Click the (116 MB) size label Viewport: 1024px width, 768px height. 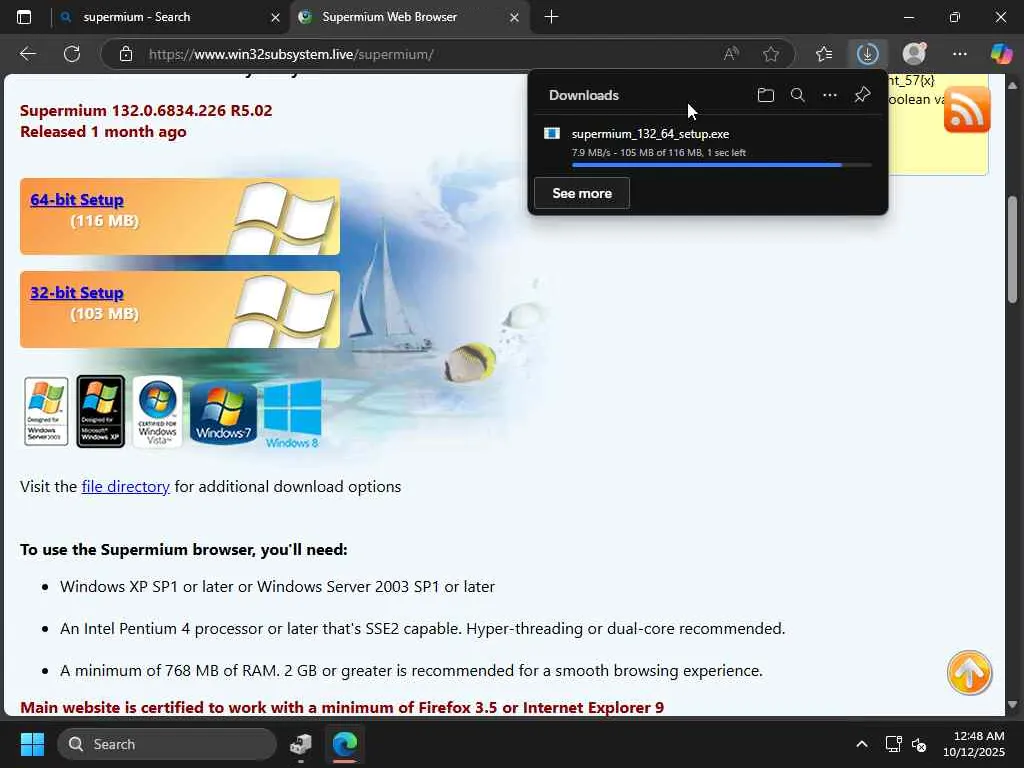pos(104,221)
